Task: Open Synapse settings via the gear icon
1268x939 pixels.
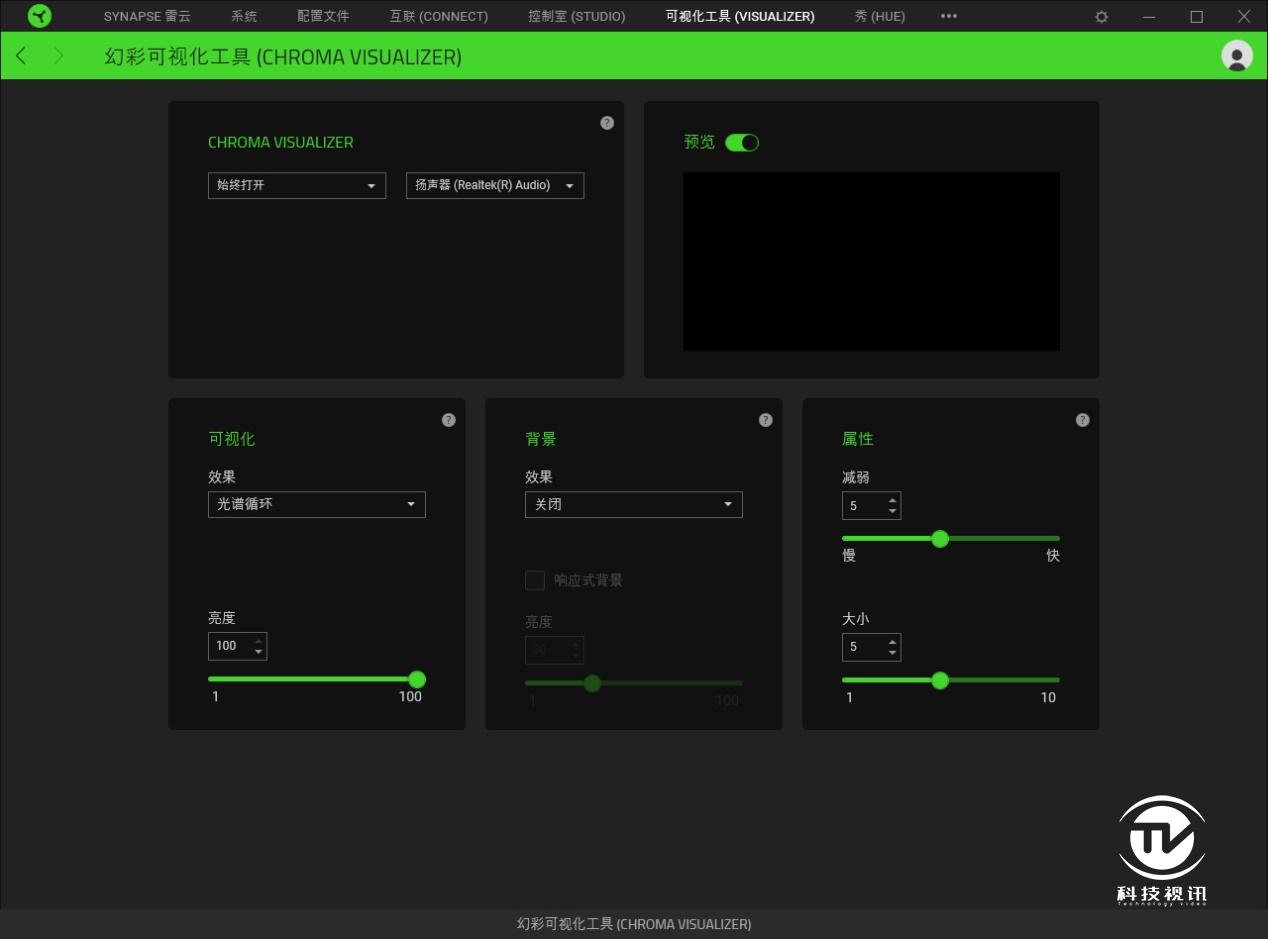Action: coord(1101,16)
